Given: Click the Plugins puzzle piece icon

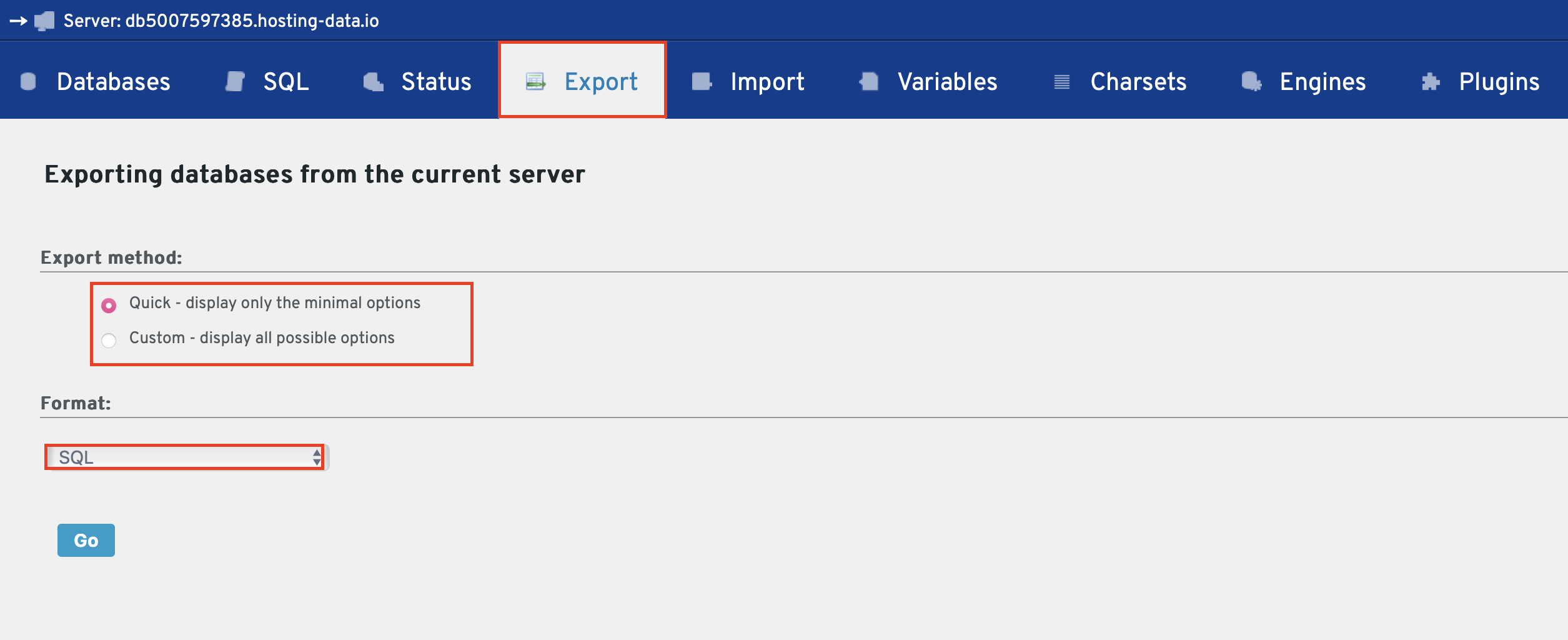Looking at the screenshot, I should click(1431, 82).
